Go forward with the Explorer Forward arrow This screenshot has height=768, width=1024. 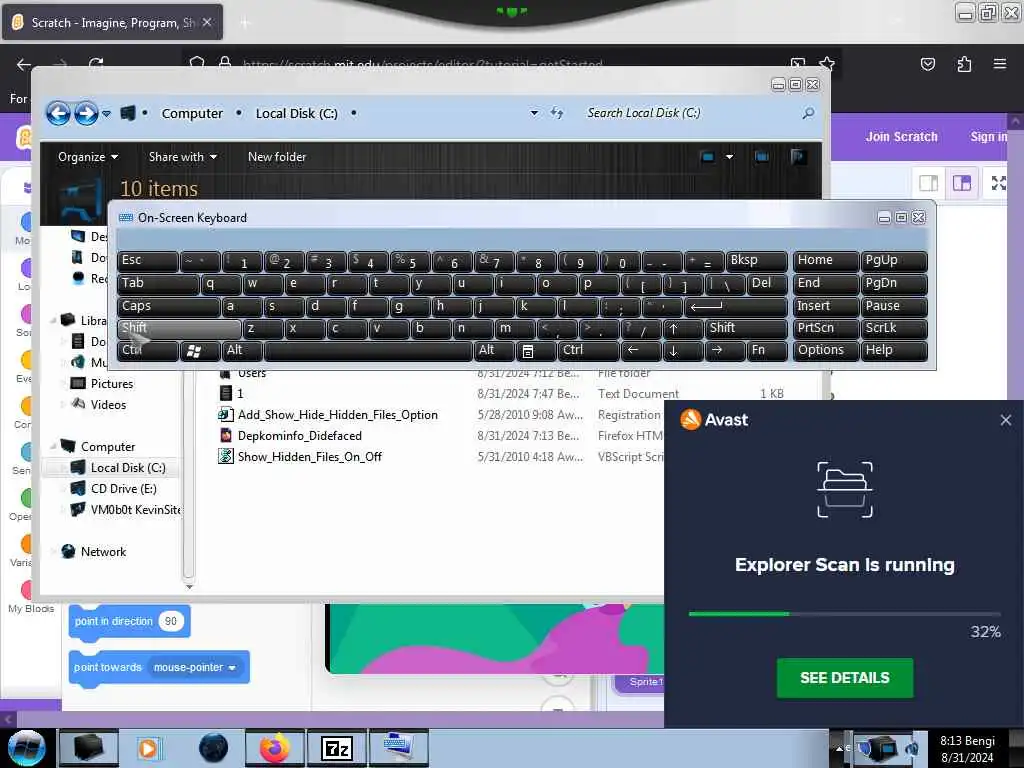click(86, 114)
